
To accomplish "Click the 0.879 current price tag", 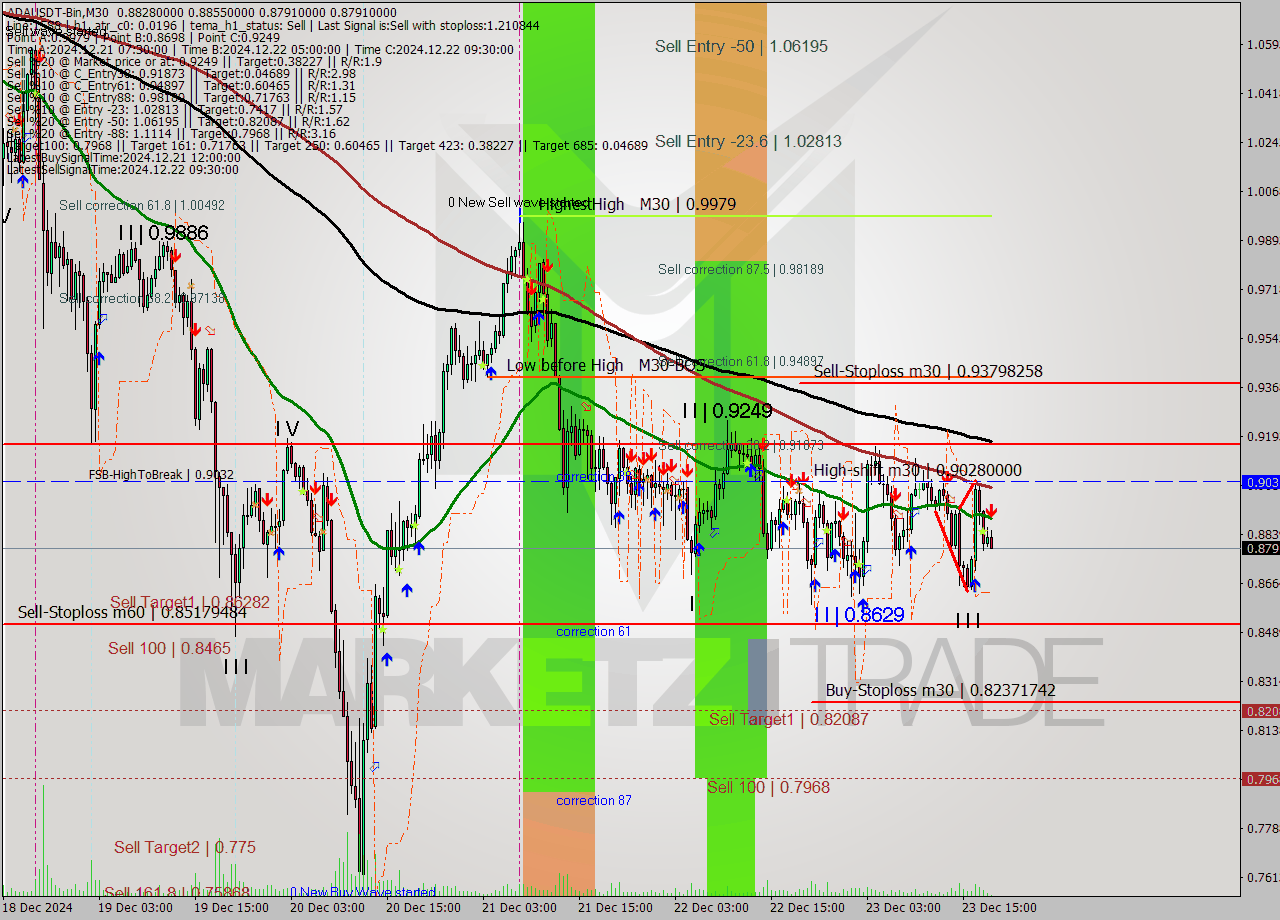I will pyautogui.click(x=1260, y=548).
